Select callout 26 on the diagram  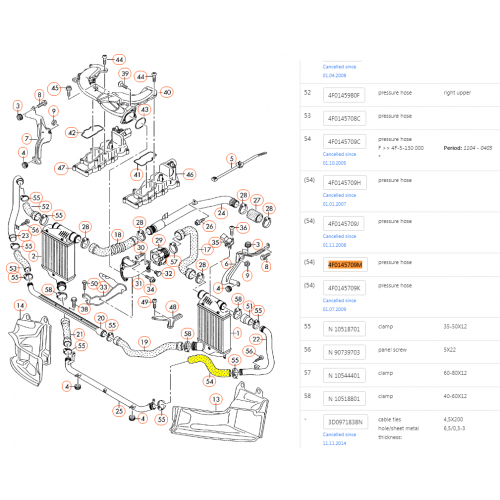coord(209,226)
